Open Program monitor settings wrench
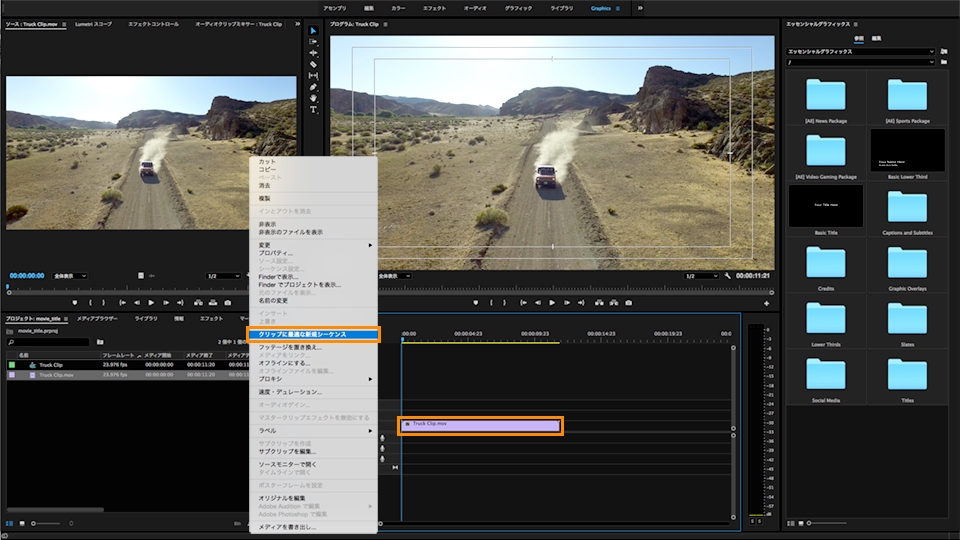 point(728,275)
